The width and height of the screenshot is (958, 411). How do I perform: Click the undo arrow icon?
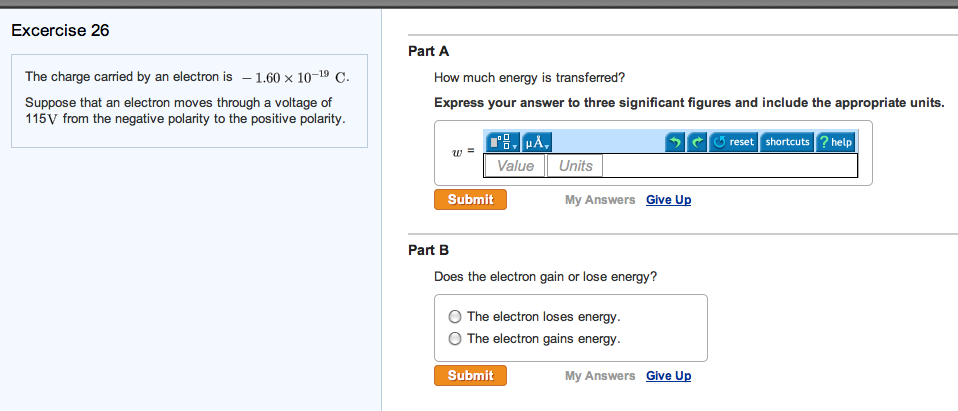677,142
